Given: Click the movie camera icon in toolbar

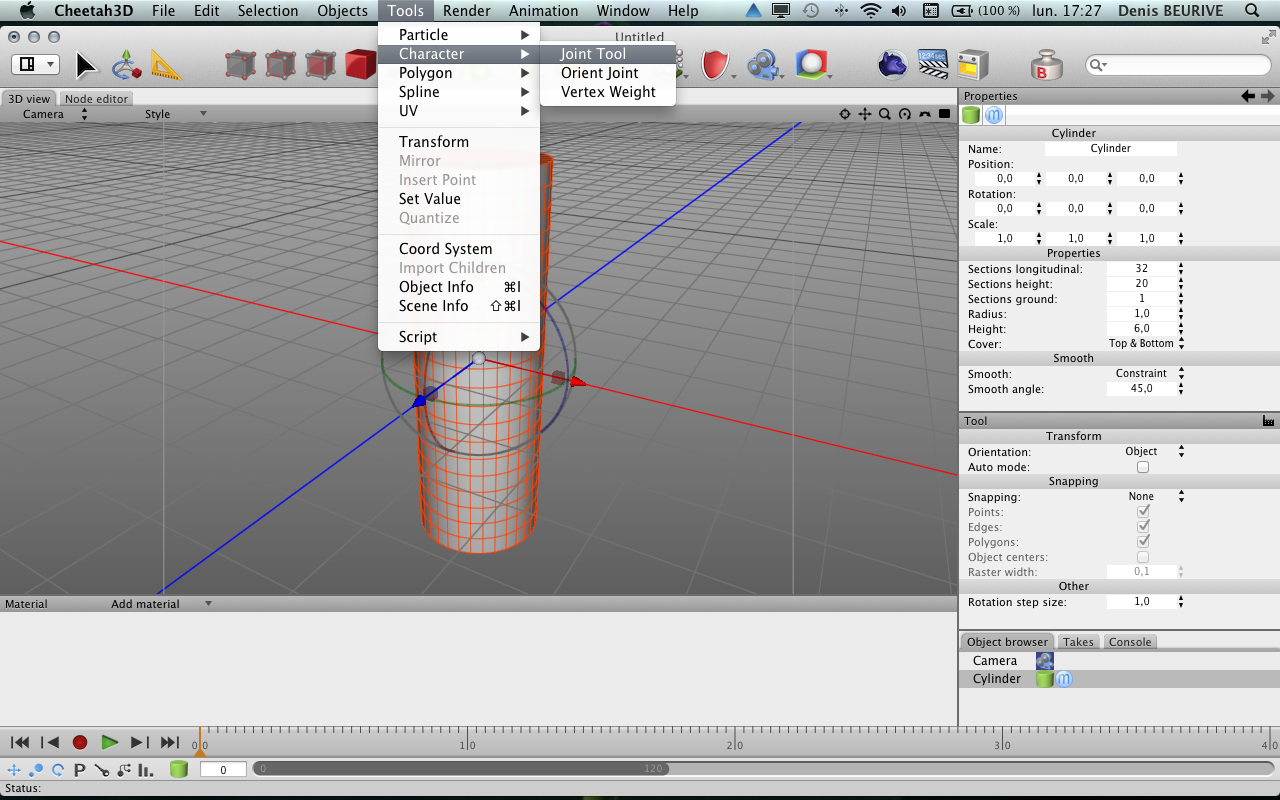Looking at the screenshot, I should tap(763, 65).
